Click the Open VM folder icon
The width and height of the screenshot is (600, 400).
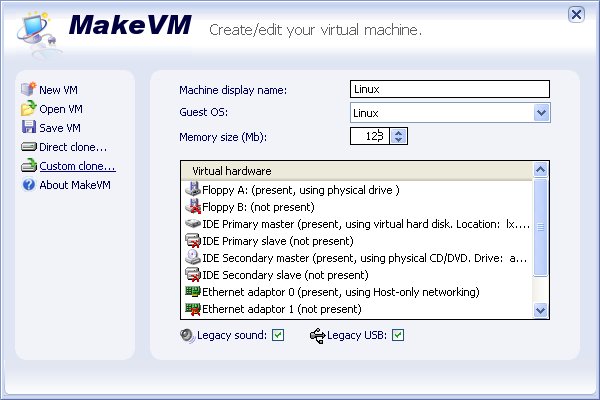tap(28, 109)
